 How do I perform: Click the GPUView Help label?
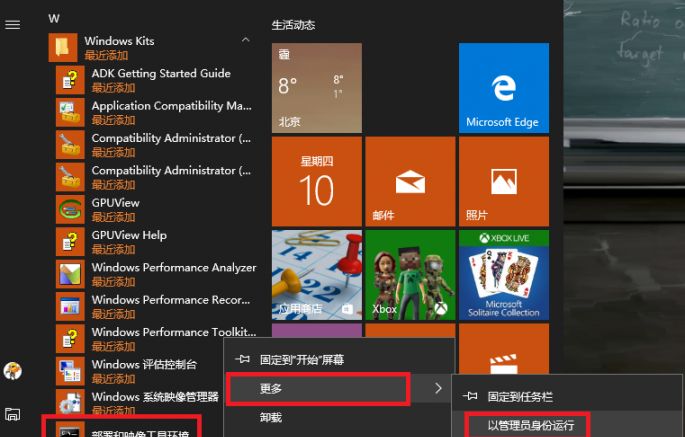point(129,235)
